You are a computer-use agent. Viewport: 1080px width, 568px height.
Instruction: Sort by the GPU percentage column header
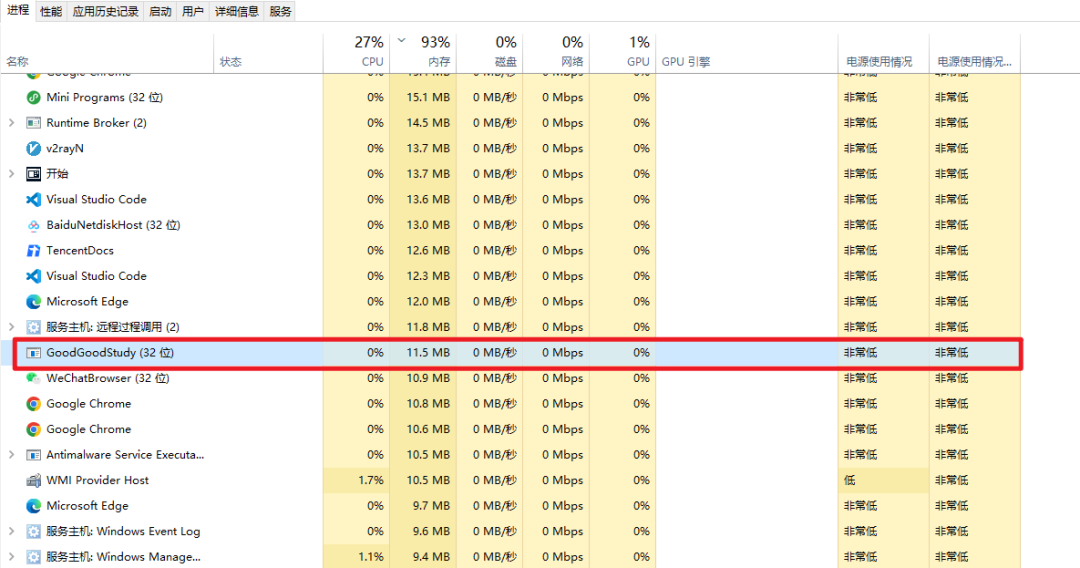point(623,53)
